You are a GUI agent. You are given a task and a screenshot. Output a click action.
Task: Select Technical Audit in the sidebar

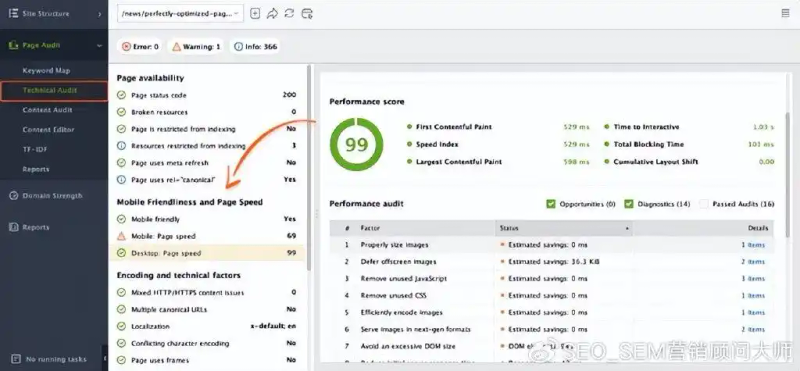click(54, 91)
